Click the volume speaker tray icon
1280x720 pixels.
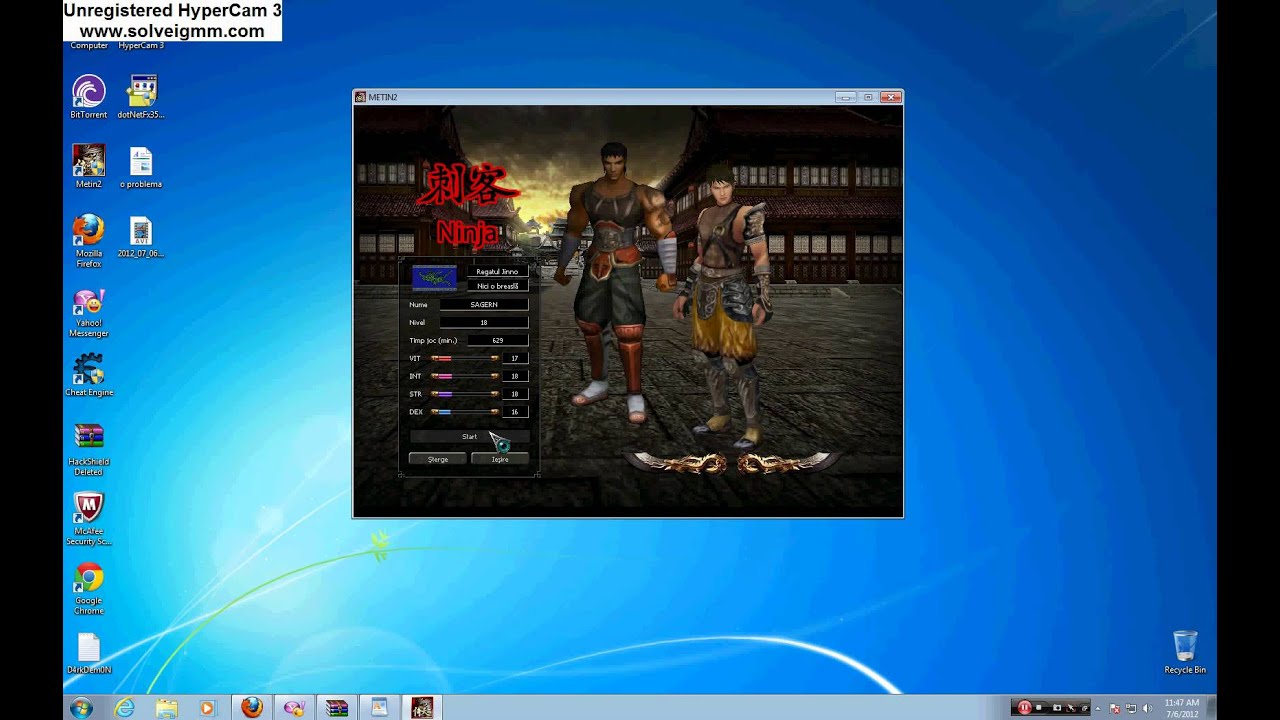[x=1146, y=708]
